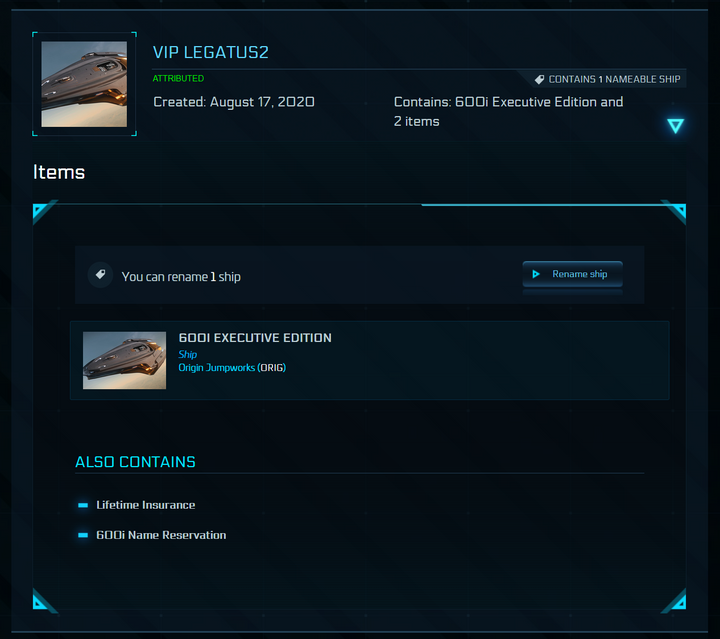Click the 600i Name Reservation bullet icon
Viewport: 720px width, 639px height.
83,535
